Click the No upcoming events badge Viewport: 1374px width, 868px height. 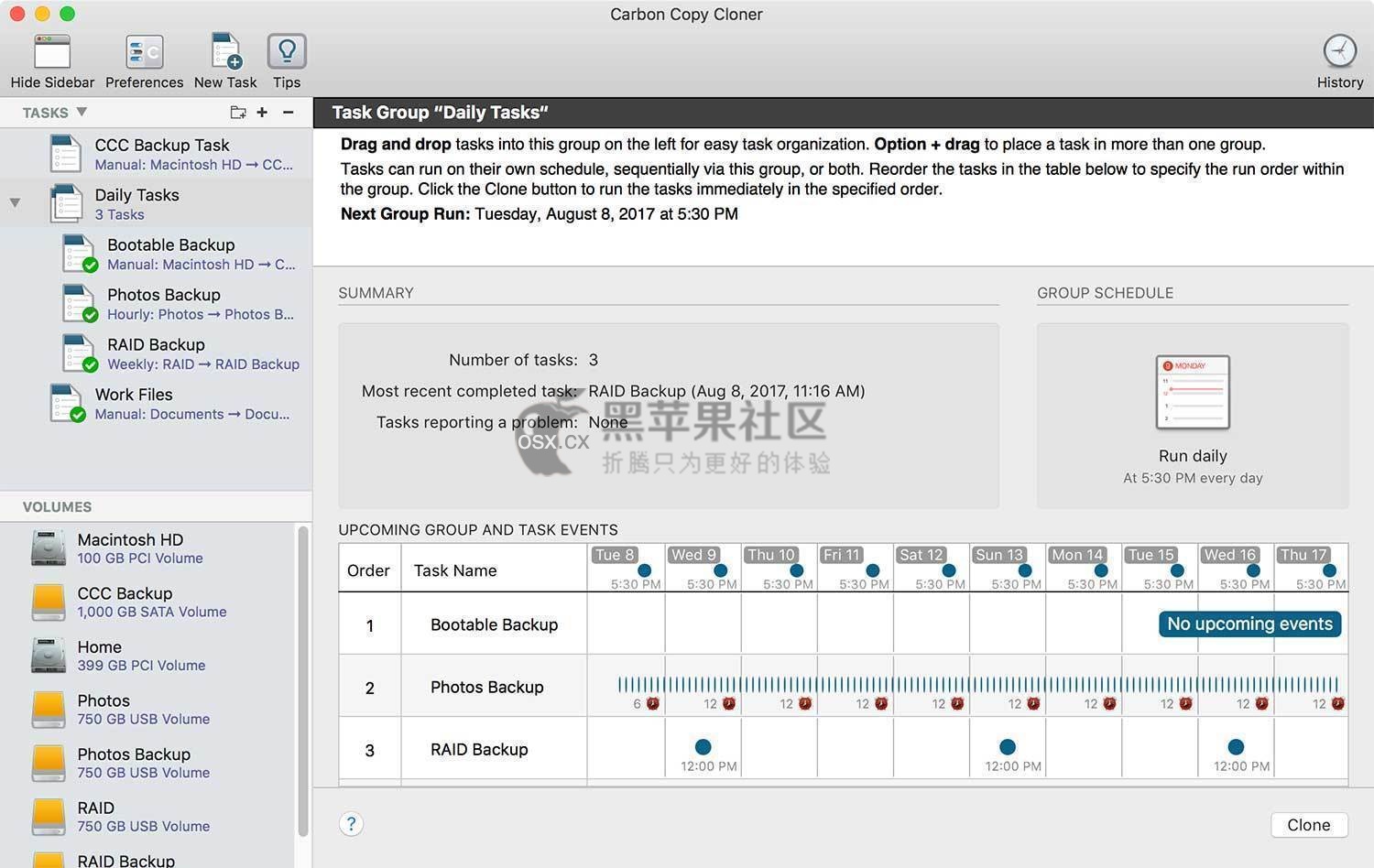1249,624
